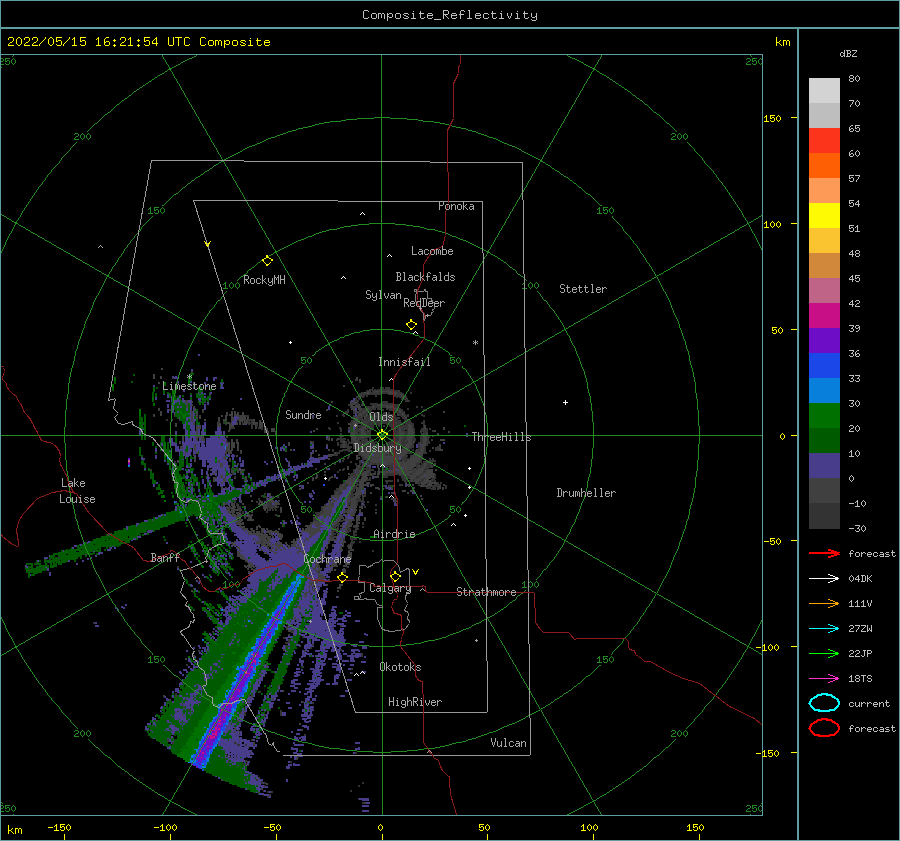Select the yellow 51 dBZ color swatch
Screen dimensions: 900x841
coord(824,215)
